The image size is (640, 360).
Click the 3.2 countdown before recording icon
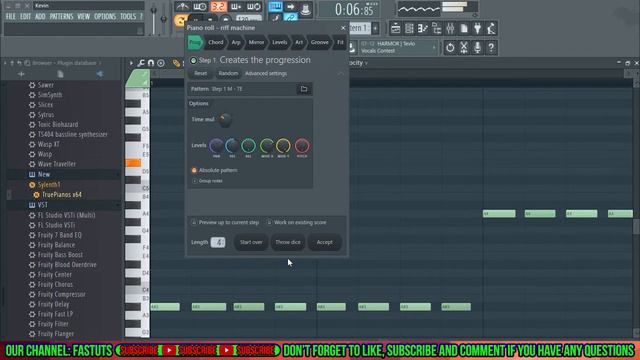(x=218, y=7)
